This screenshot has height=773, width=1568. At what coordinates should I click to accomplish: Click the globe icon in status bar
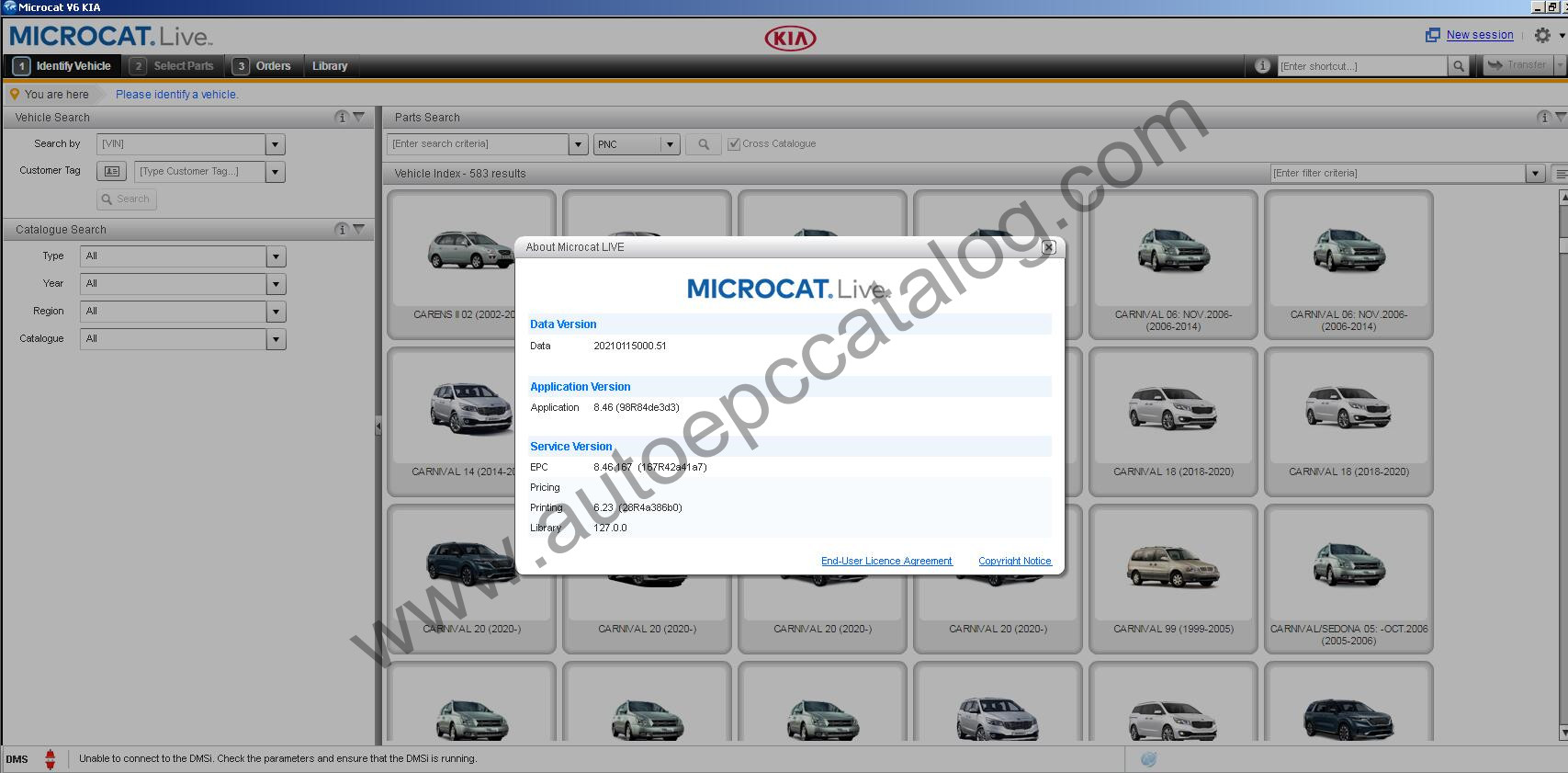pyautogui.click(x=1148, y=759)
